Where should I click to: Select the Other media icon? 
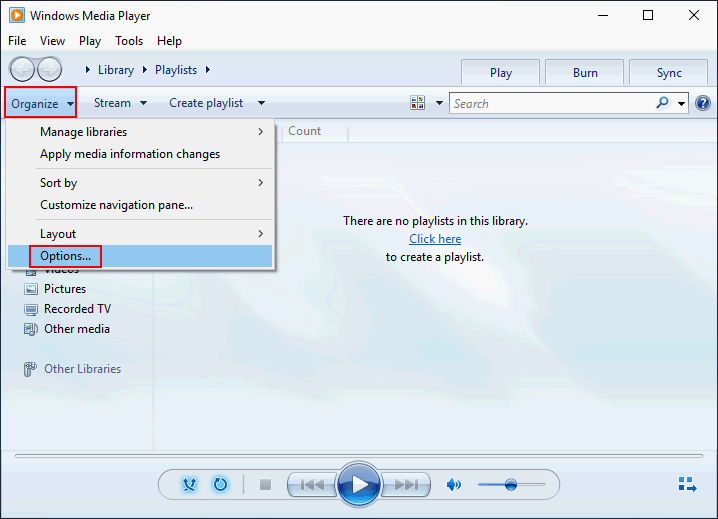click(31, 329)
